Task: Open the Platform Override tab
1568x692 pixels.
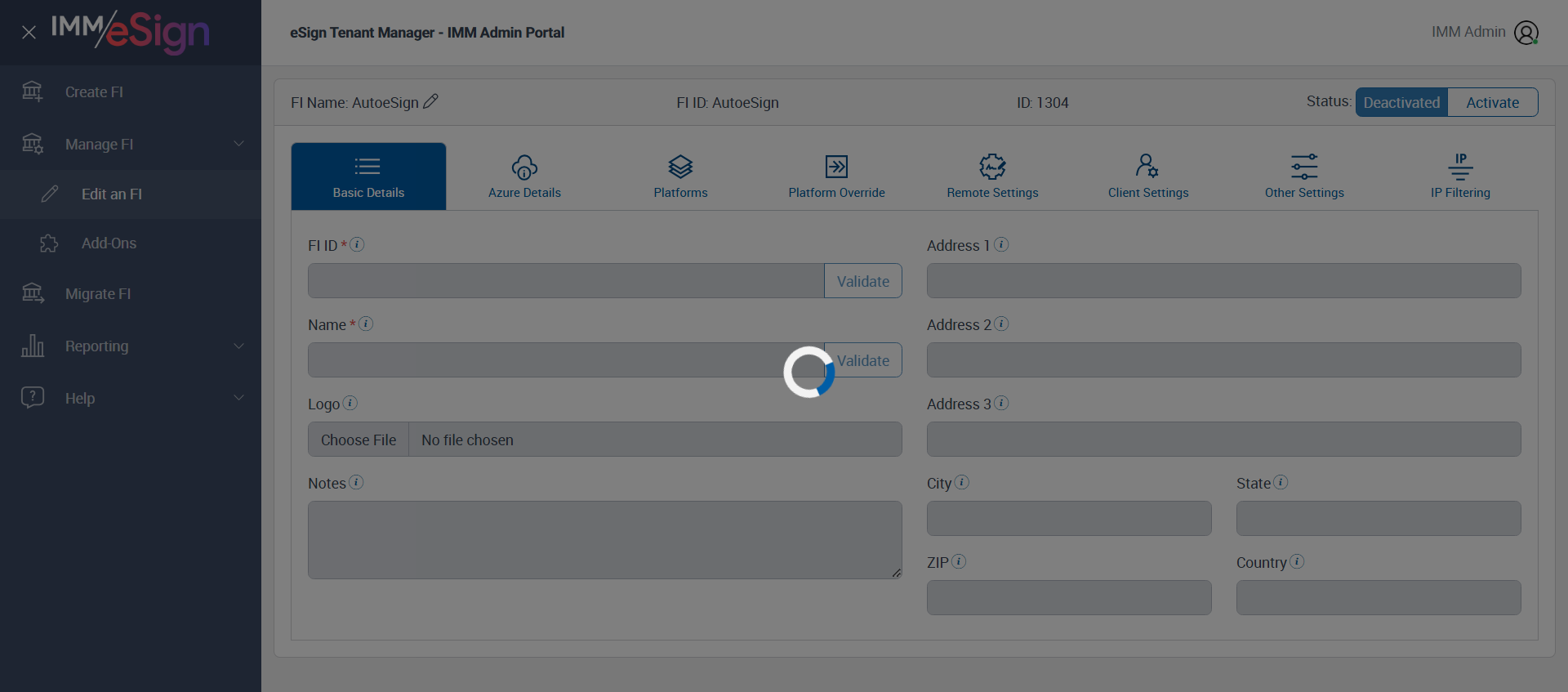Action: 836,176
